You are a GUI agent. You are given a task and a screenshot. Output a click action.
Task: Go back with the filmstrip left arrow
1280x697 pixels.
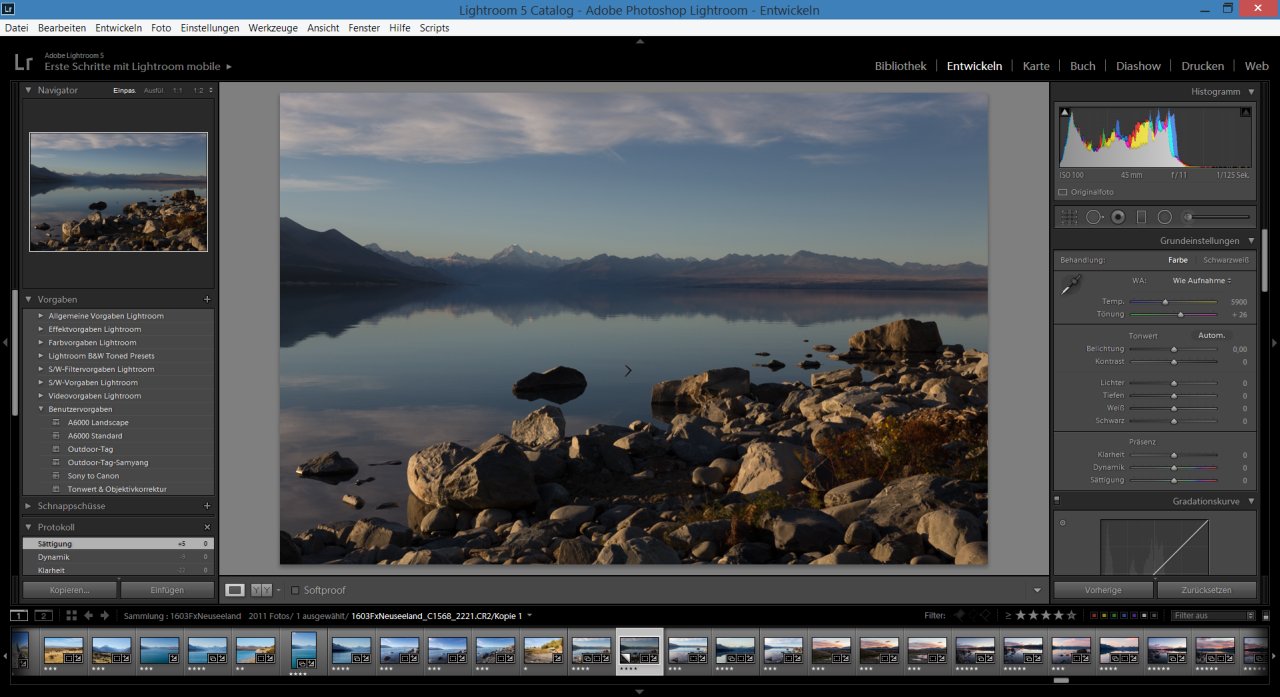click(88, 616)
